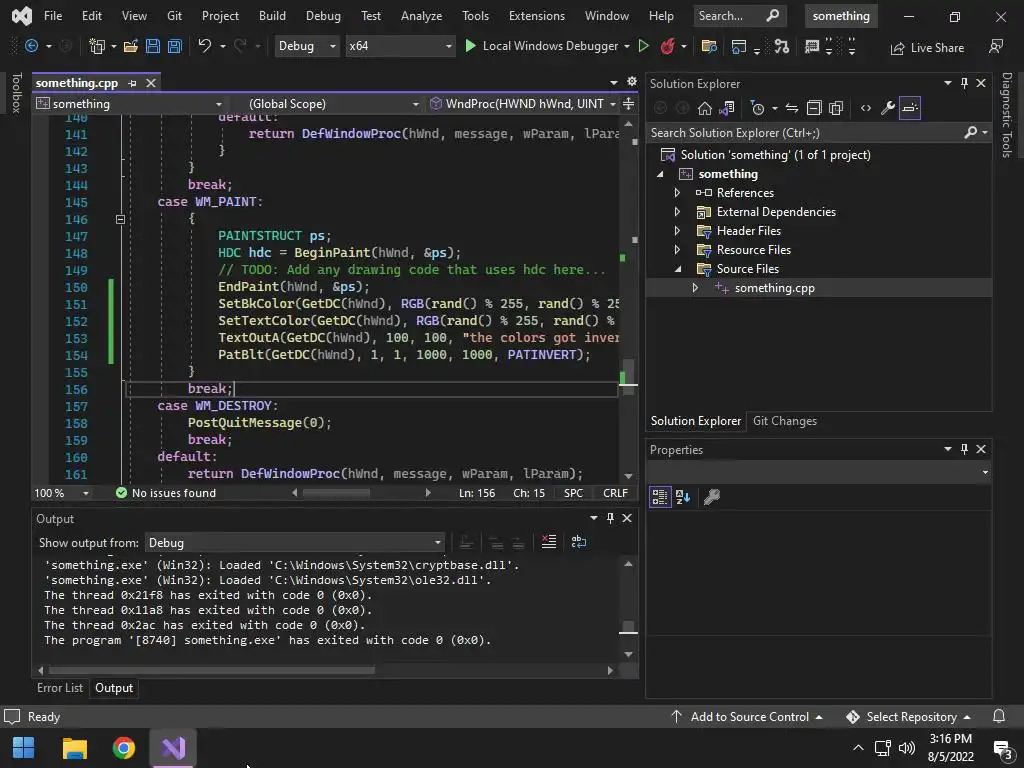The height and width of the screenshot is (768, 1024).
Task: Toggle auto-hide pin on Solution Explorer panel
Action: (964, 83)
